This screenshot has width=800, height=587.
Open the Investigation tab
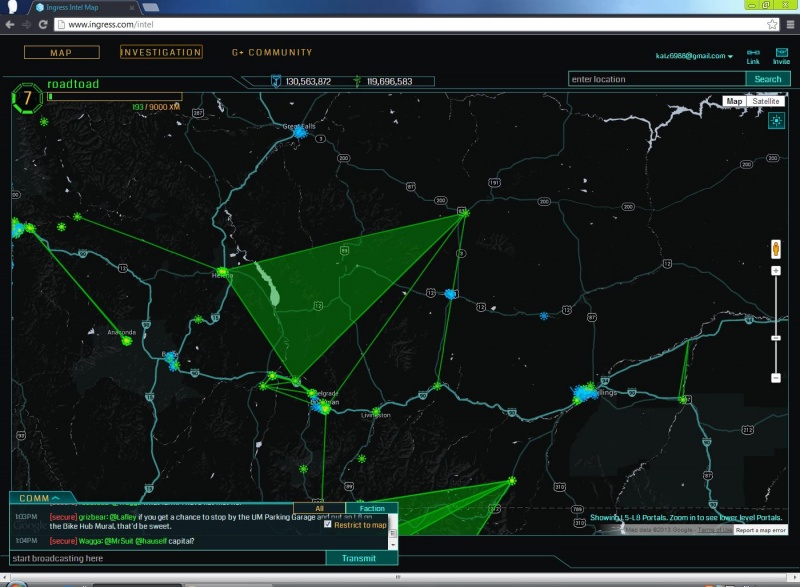[161, 52]
